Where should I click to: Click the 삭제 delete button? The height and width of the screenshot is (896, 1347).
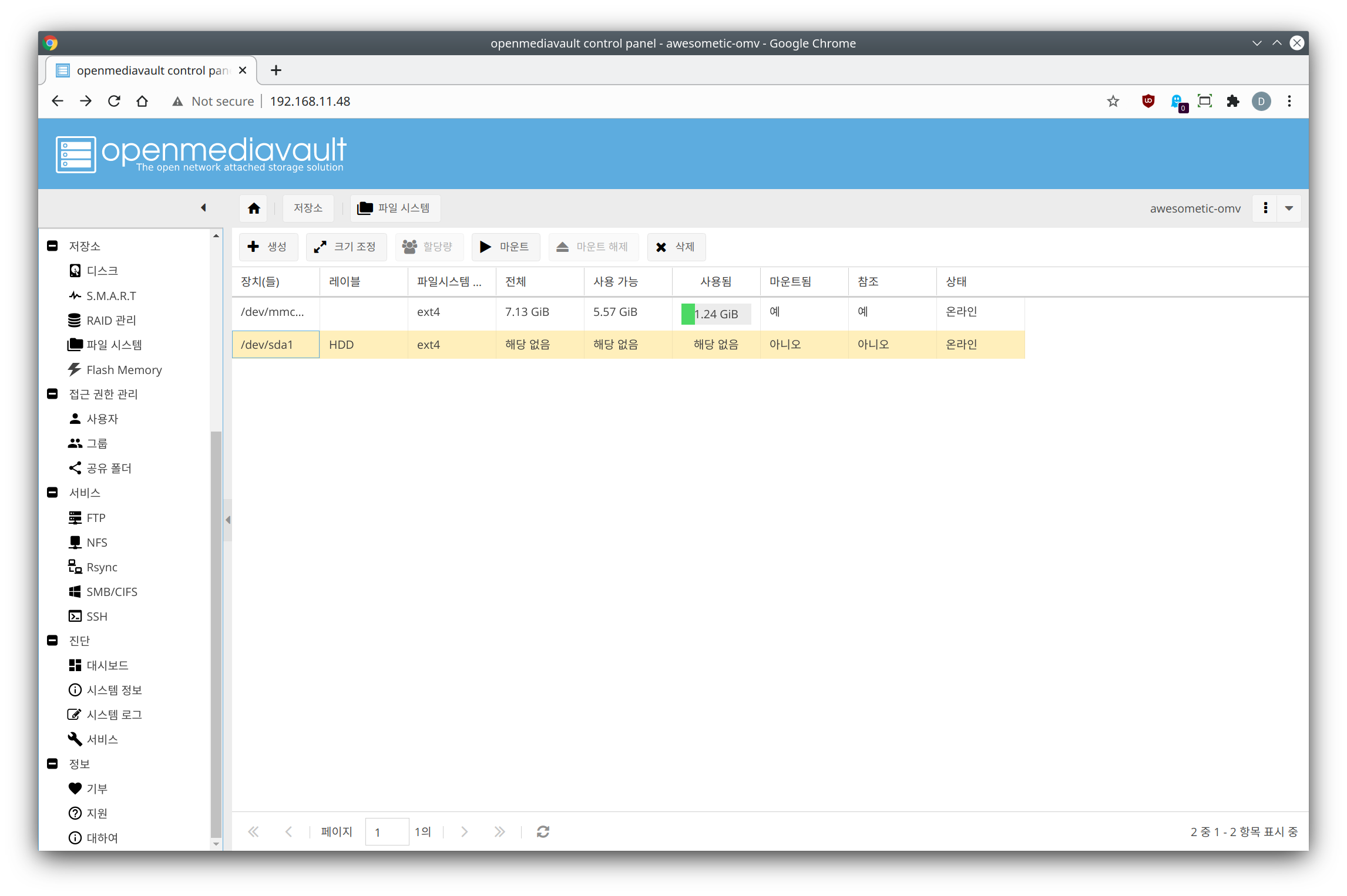676,247
